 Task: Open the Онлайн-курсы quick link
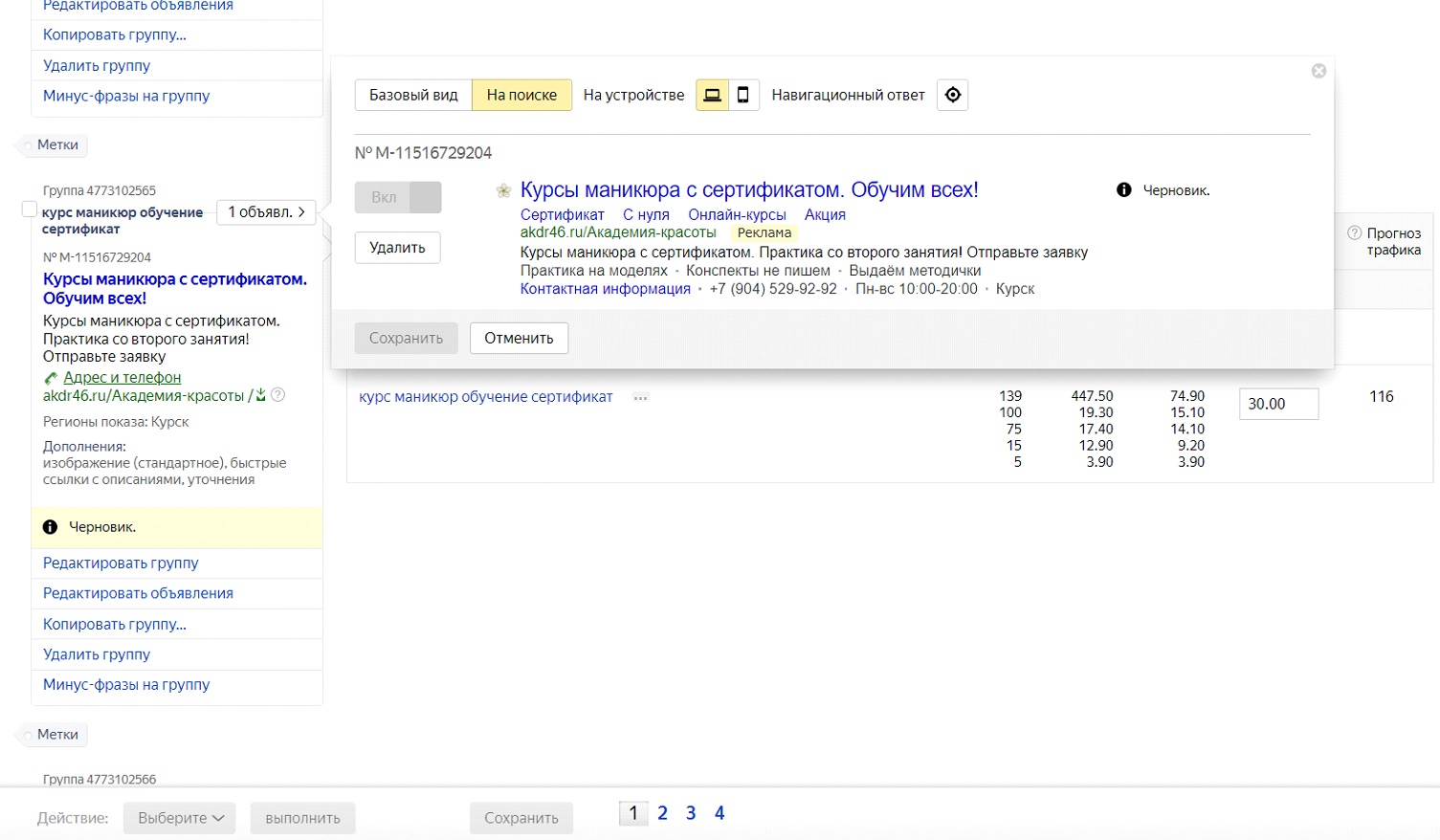tap(737, 214)
